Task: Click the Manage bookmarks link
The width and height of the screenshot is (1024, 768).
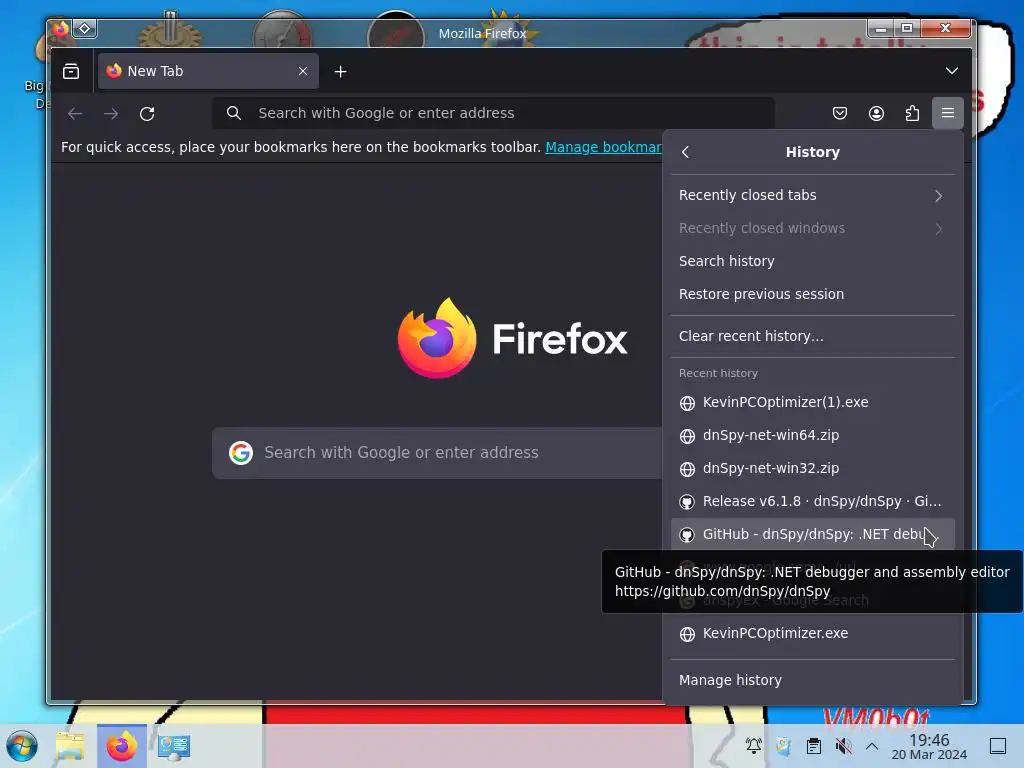Action: click(x=603, y=147)
